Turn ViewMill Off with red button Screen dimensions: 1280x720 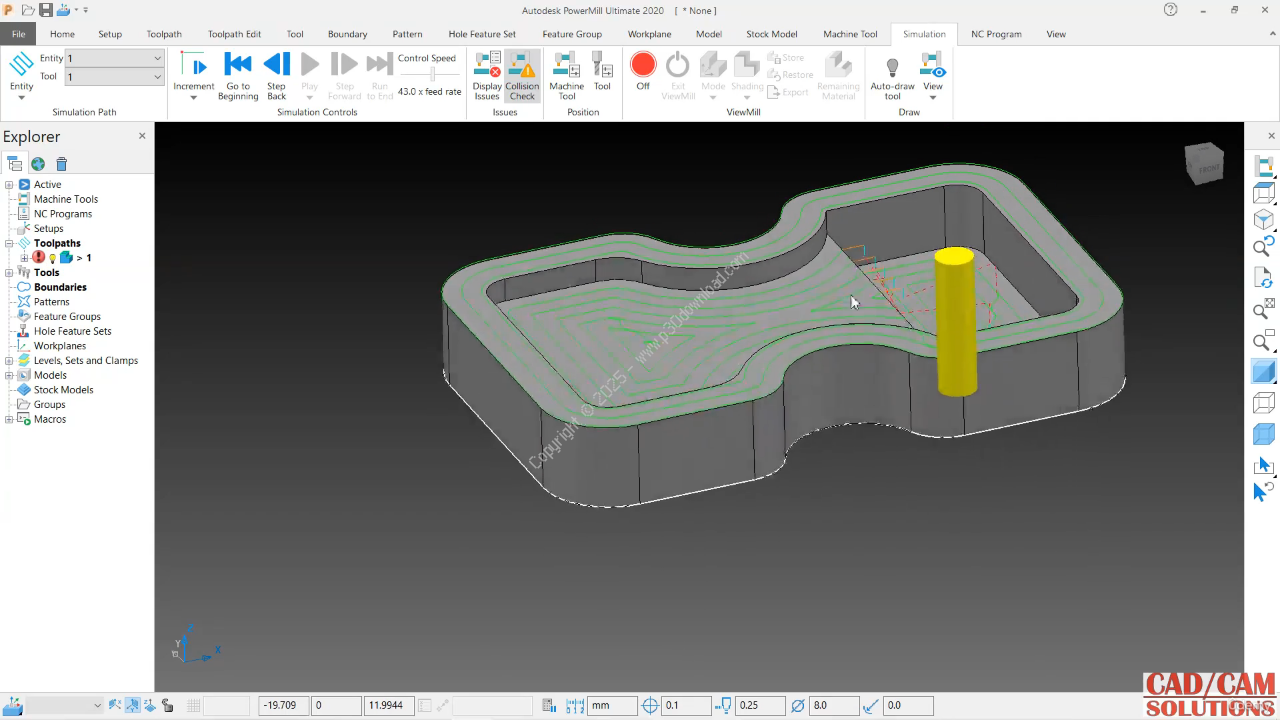click(x=643, y=72)
